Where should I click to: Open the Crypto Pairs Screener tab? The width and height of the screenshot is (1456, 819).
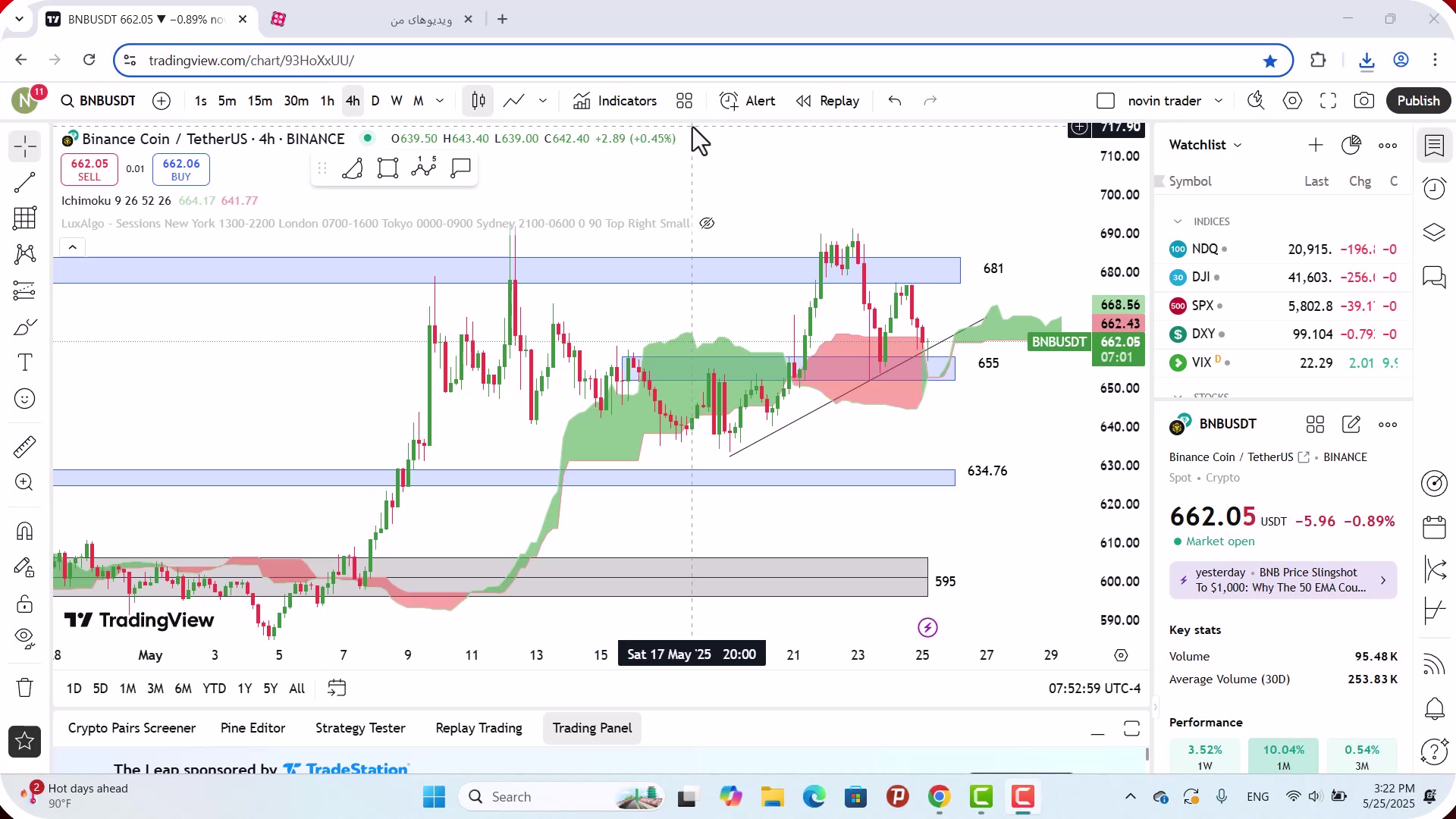pyautogui.click(x=132, y=728)
